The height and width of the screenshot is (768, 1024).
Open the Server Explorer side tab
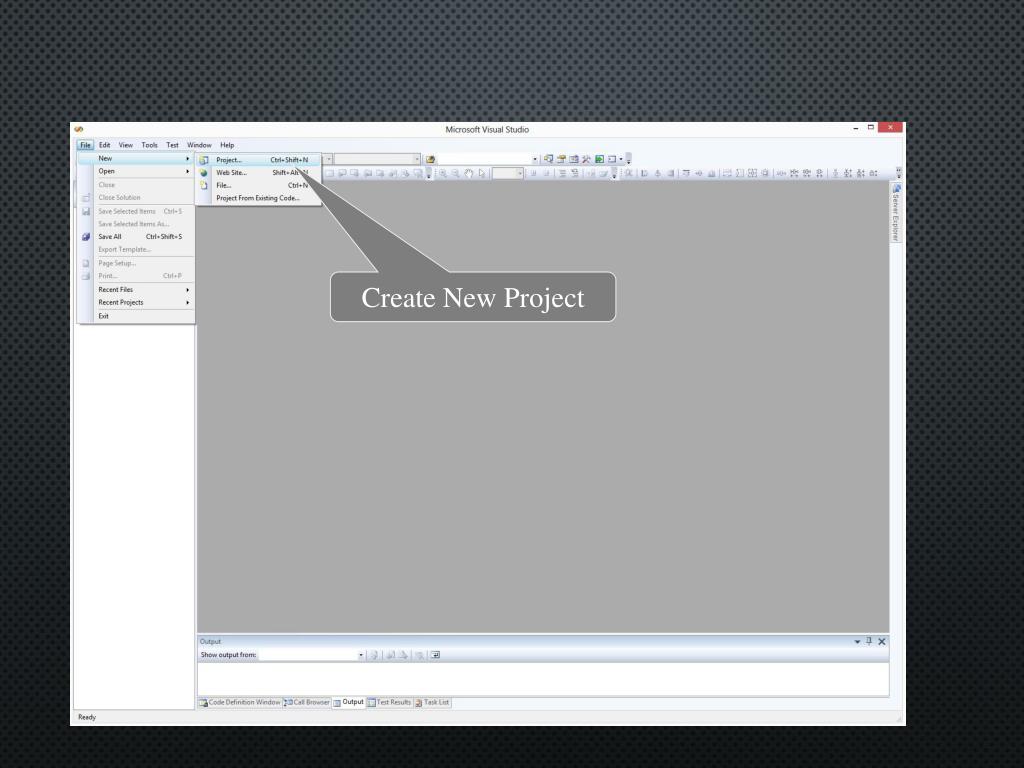click(896, 213)
